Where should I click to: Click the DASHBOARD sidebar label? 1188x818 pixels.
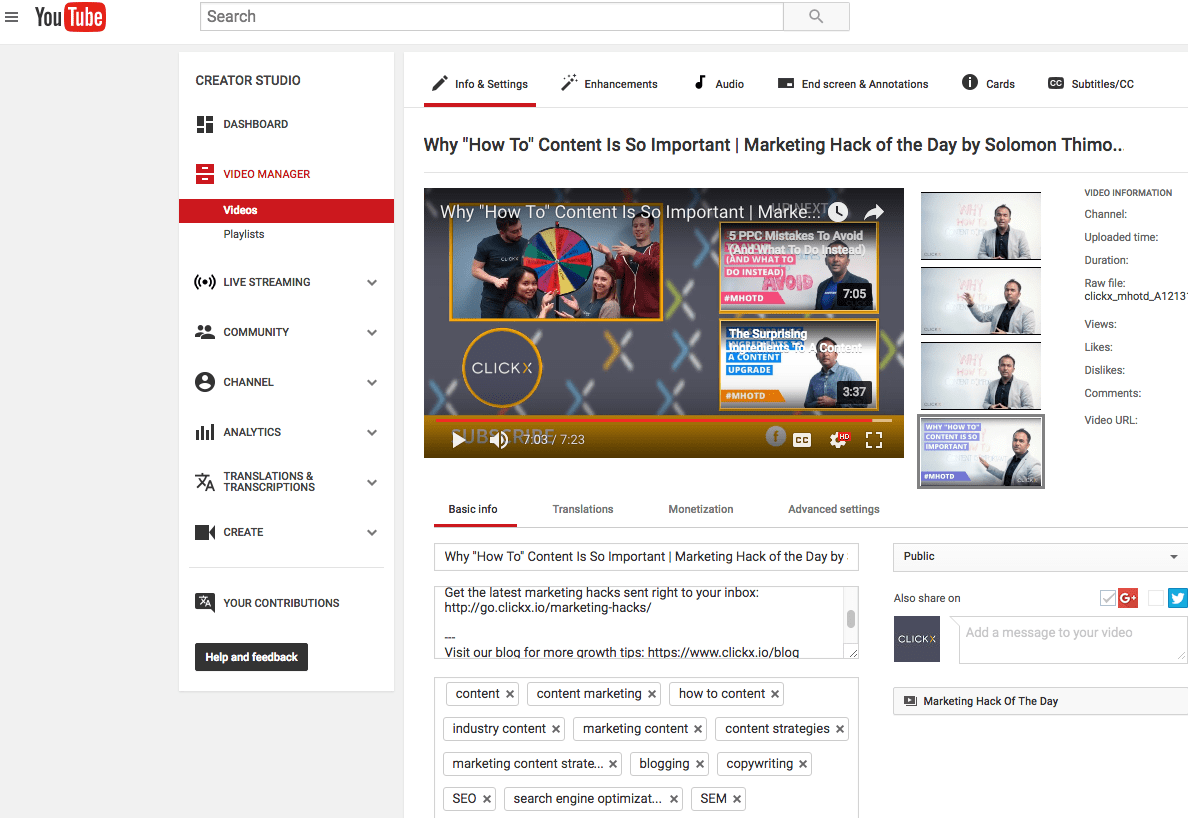(255, 124)
